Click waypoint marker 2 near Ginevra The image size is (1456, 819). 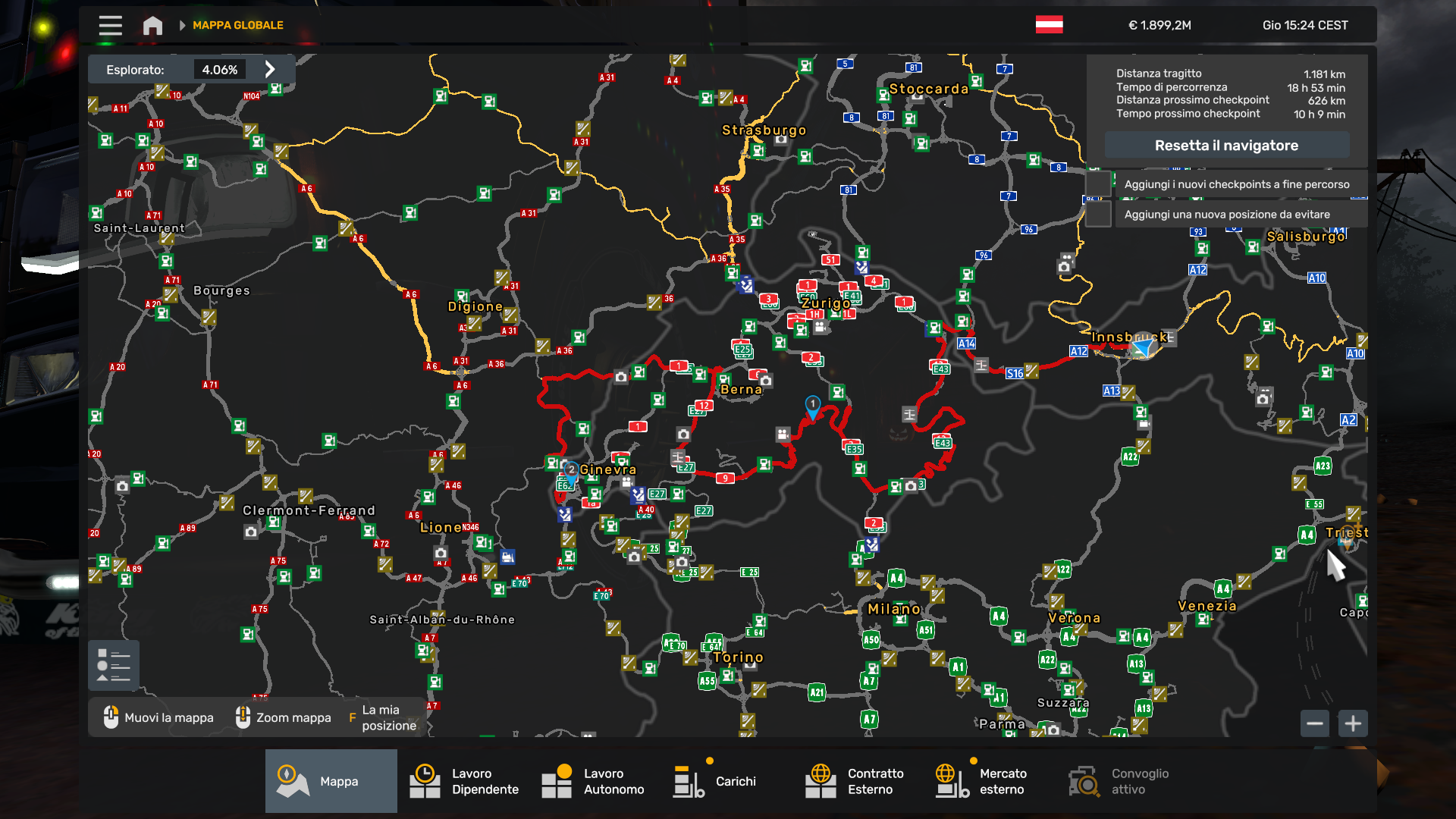click(x=571, y=471)
